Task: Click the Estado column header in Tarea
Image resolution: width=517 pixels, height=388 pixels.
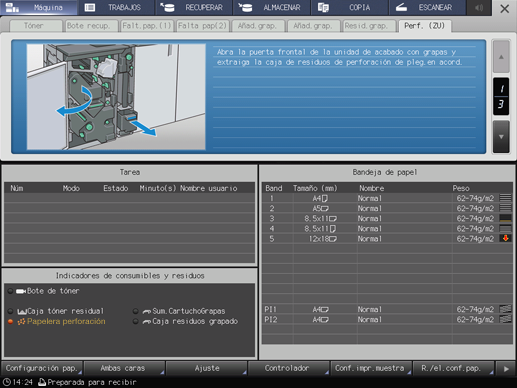Action: tap(116, 188)
